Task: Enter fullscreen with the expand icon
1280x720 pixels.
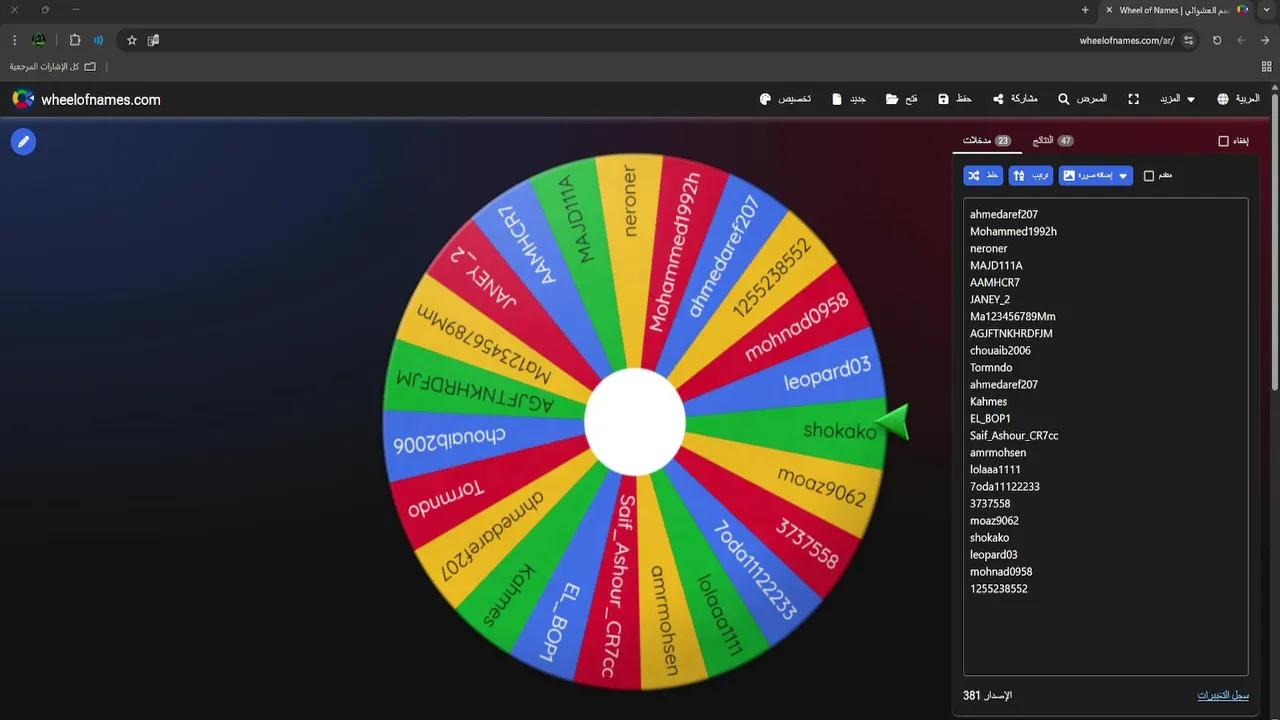Action: click(x=1134, y=100)
